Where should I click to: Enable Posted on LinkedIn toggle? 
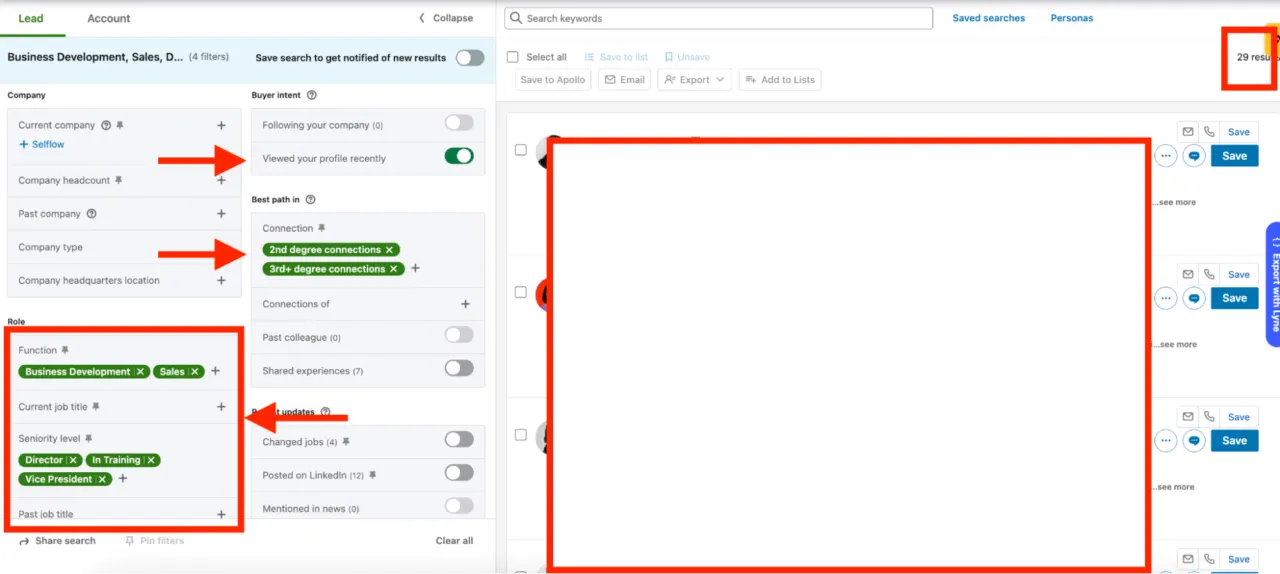pos(459,473)
